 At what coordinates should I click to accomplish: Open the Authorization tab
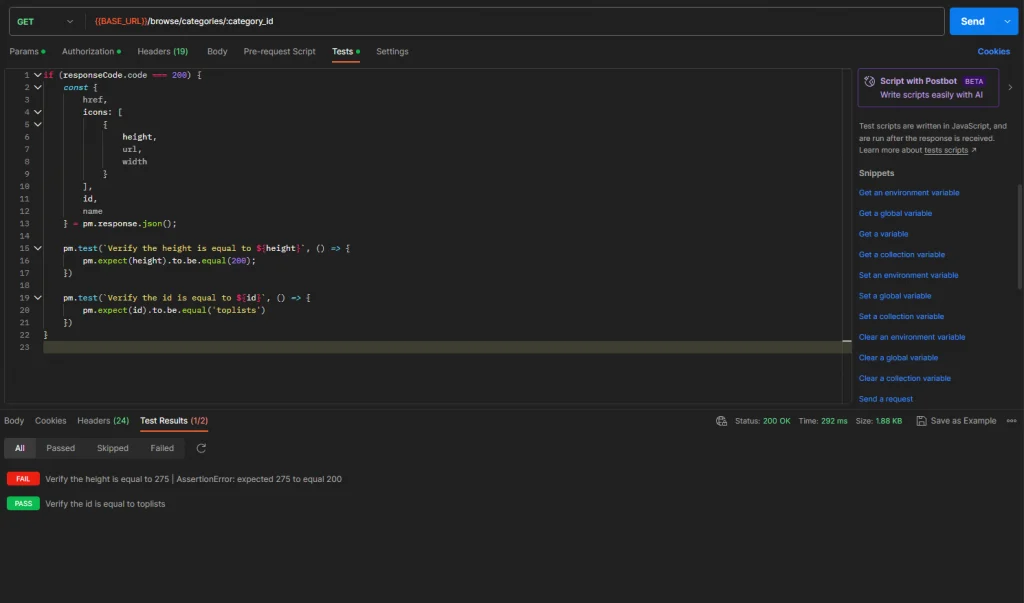click(x=91, y=52)
